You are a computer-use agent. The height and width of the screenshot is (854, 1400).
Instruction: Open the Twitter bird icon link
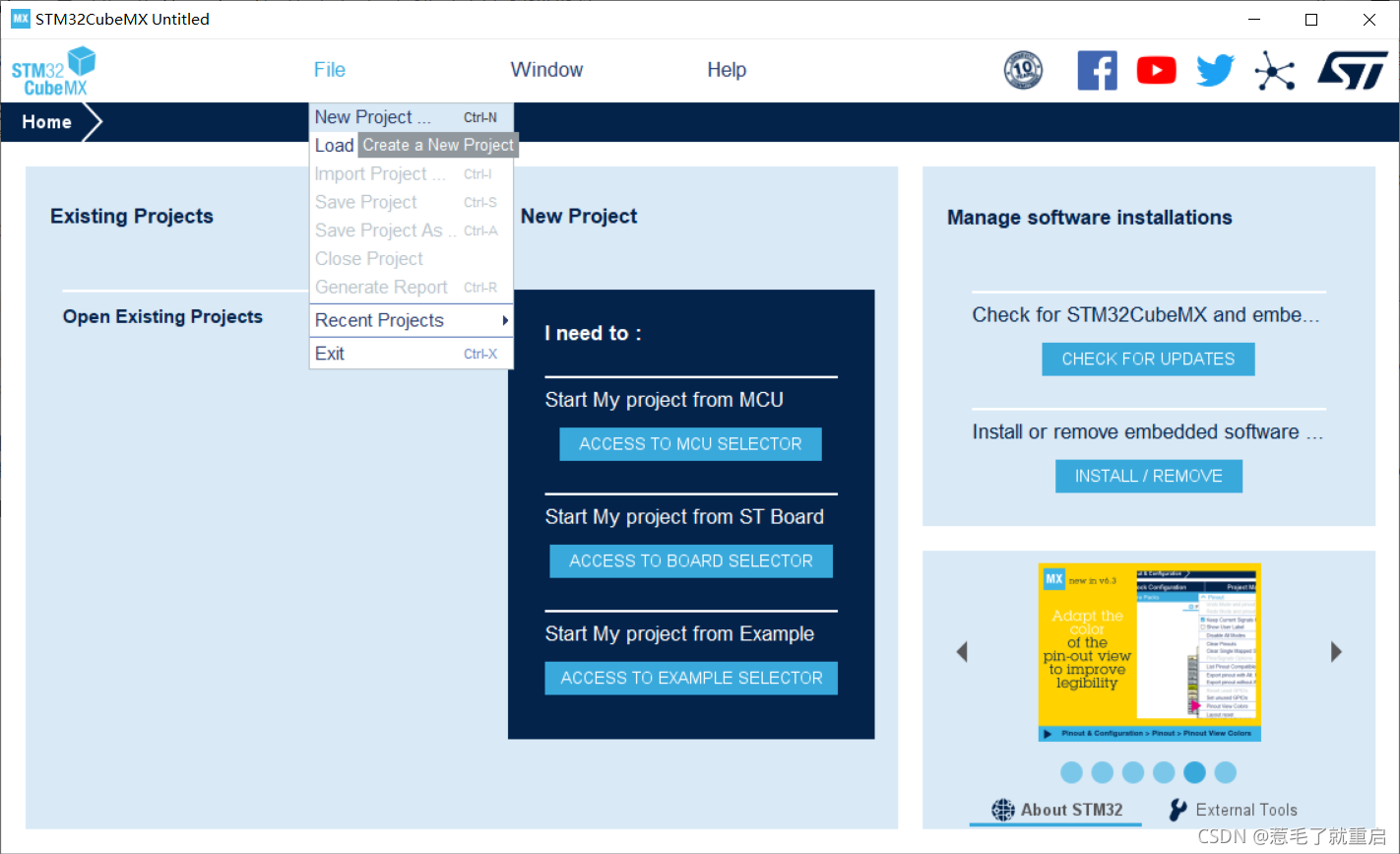coord(1215,70)
